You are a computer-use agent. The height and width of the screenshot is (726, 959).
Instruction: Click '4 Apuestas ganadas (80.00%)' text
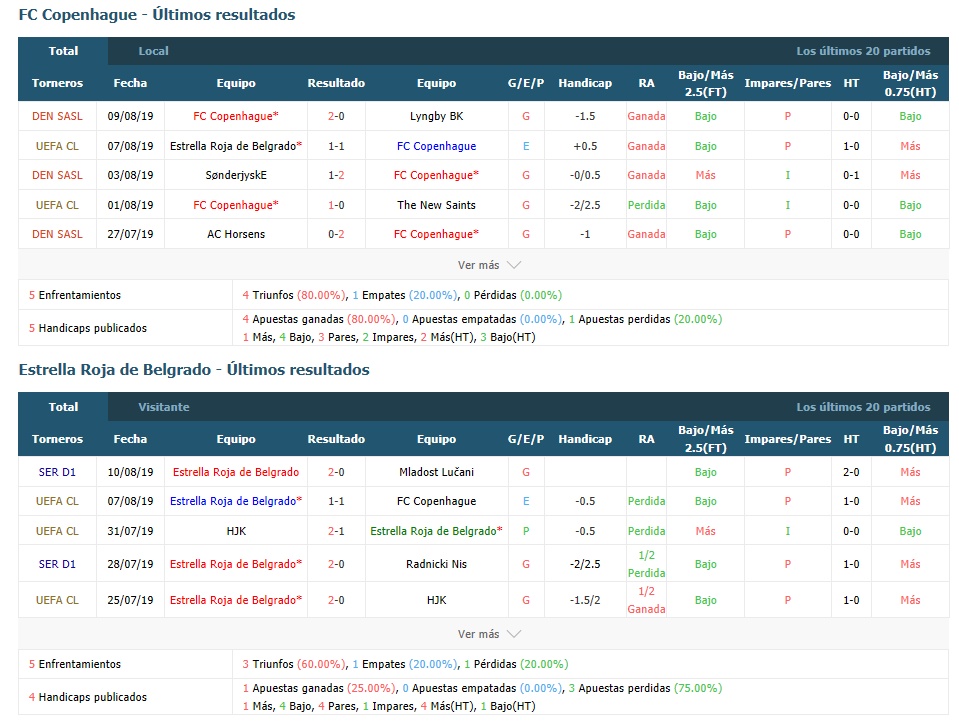(x=319, y=319)
